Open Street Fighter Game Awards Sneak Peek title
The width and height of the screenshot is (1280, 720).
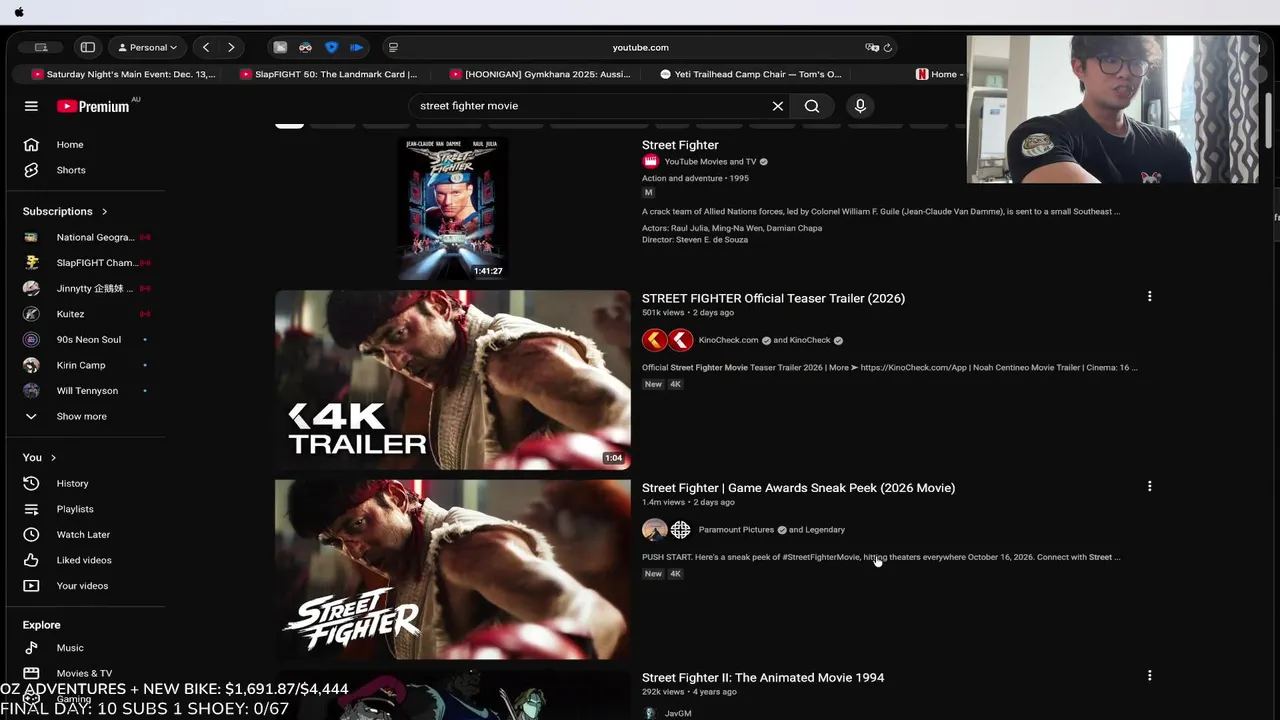pyautogui.click(x=798, y=488)
